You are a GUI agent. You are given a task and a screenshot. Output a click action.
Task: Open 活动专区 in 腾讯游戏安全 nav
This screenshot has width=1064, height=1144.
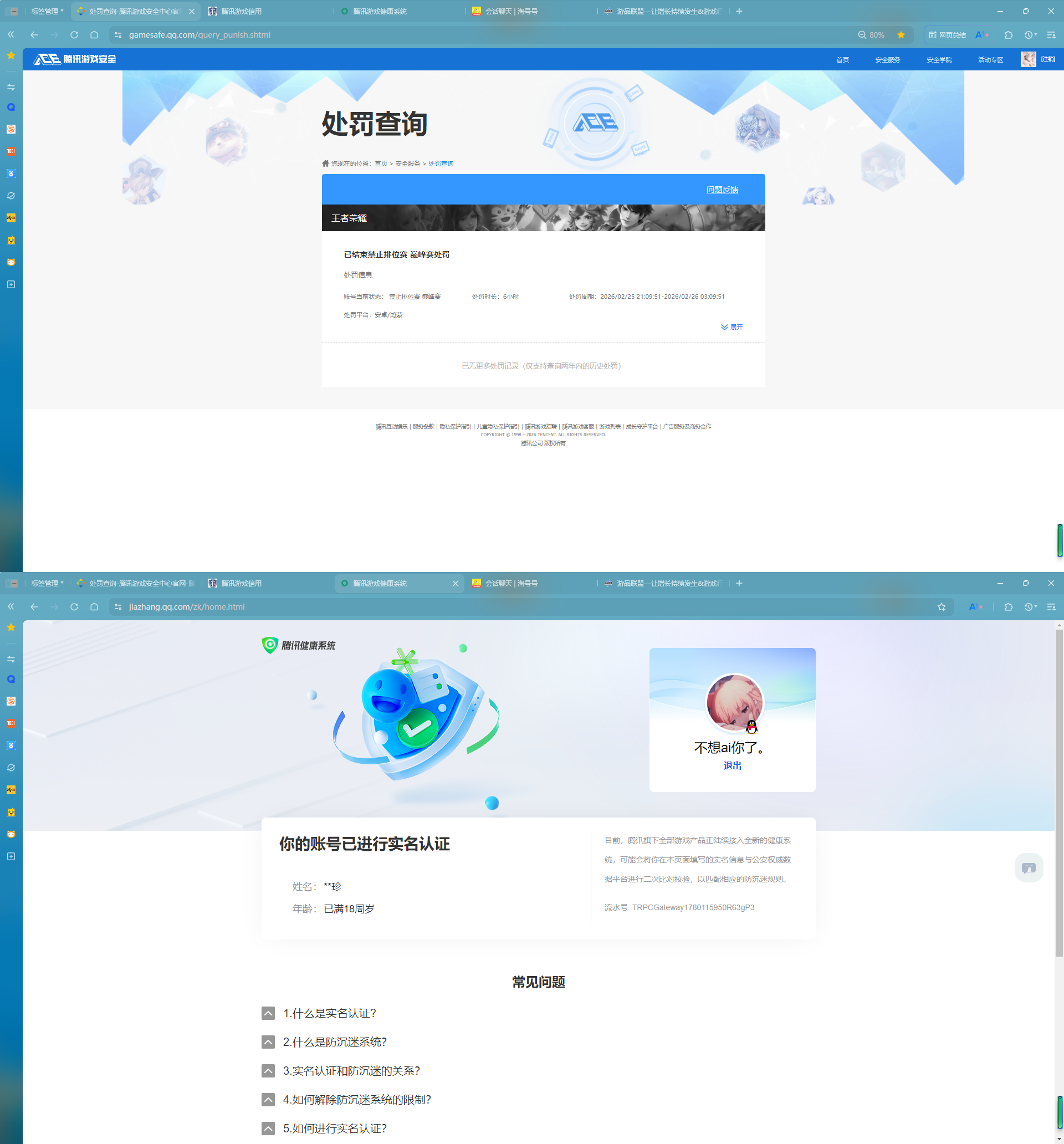(x=990, y=60)
